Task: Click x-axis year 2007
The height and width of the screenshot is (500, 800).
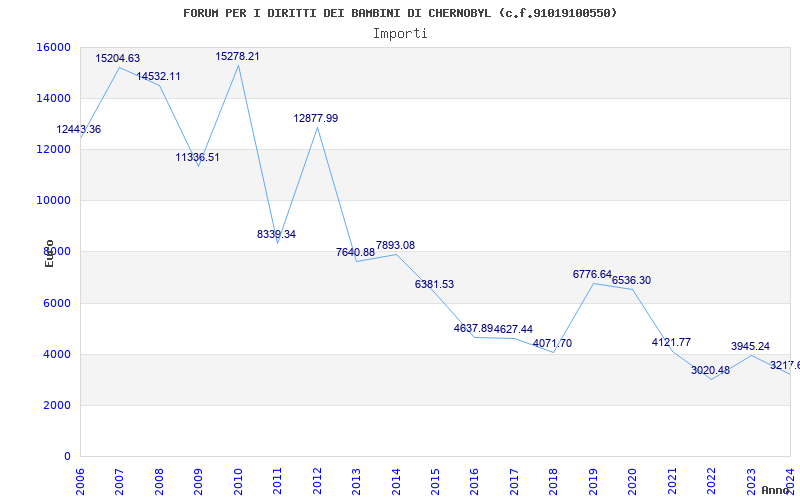Action: coord(119,481)
